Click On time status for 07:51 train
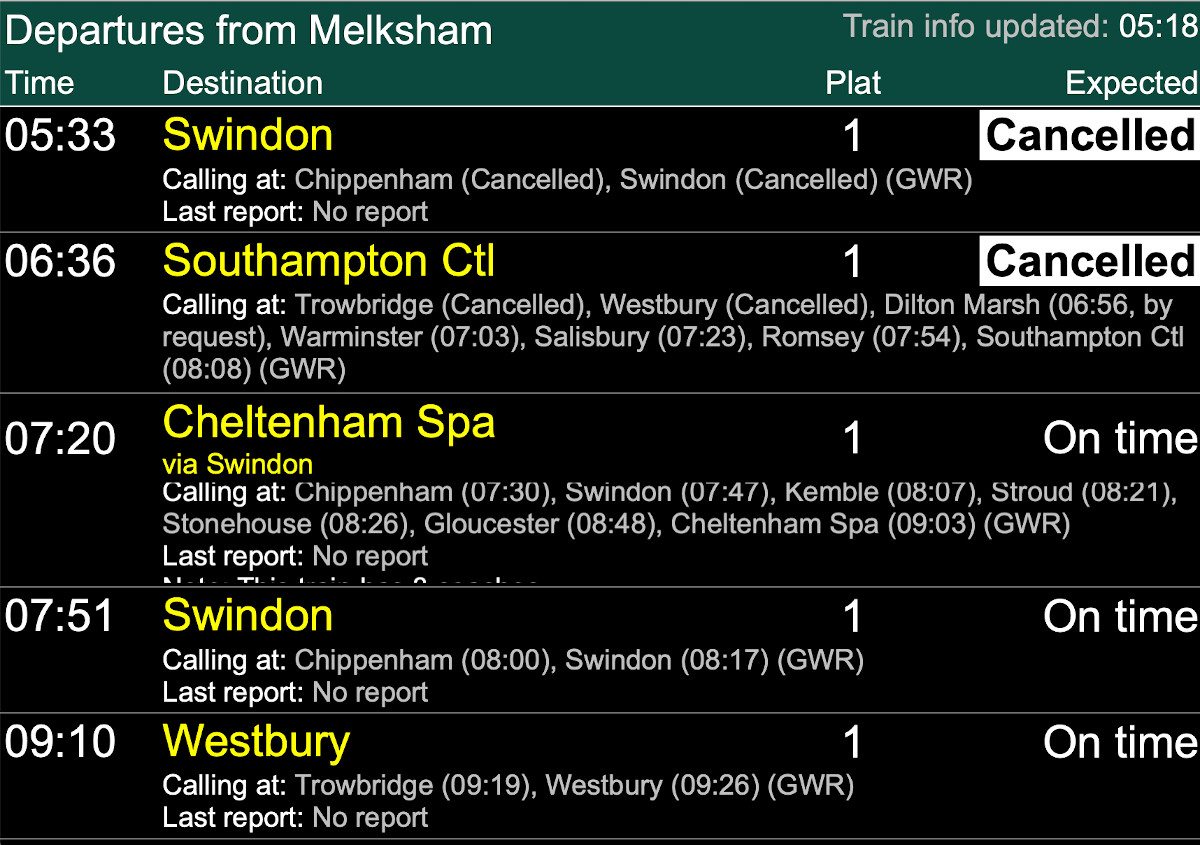 (x=1120, y=616)
